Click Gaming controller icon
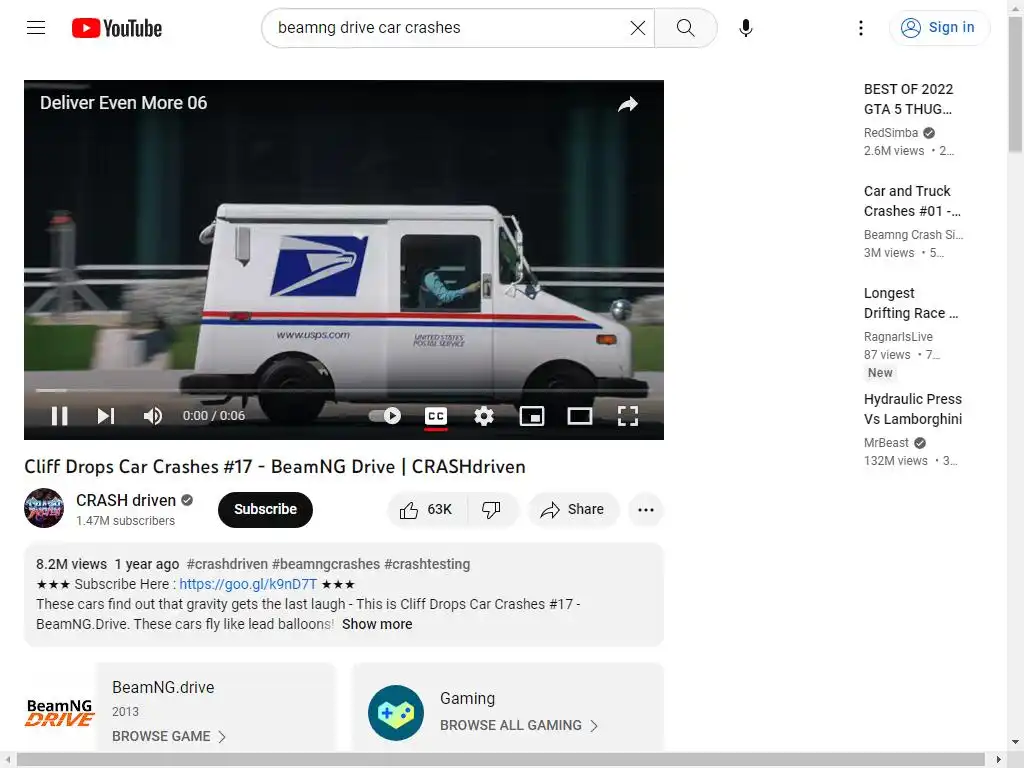Image resolution: width=1024 pixels, height=768 pixels. click(396, 712)
